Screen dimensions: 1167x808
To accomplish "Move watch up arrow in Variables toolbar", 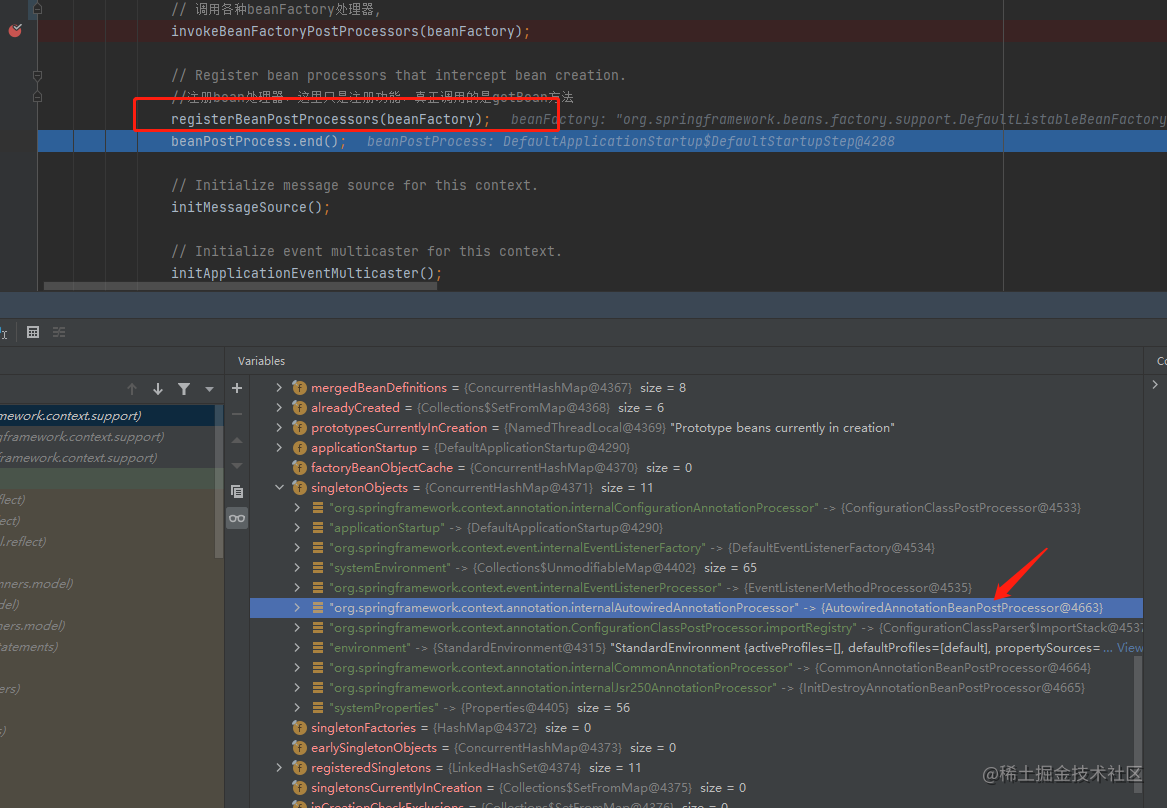I will pyautogui.click(x=237, y=440).
